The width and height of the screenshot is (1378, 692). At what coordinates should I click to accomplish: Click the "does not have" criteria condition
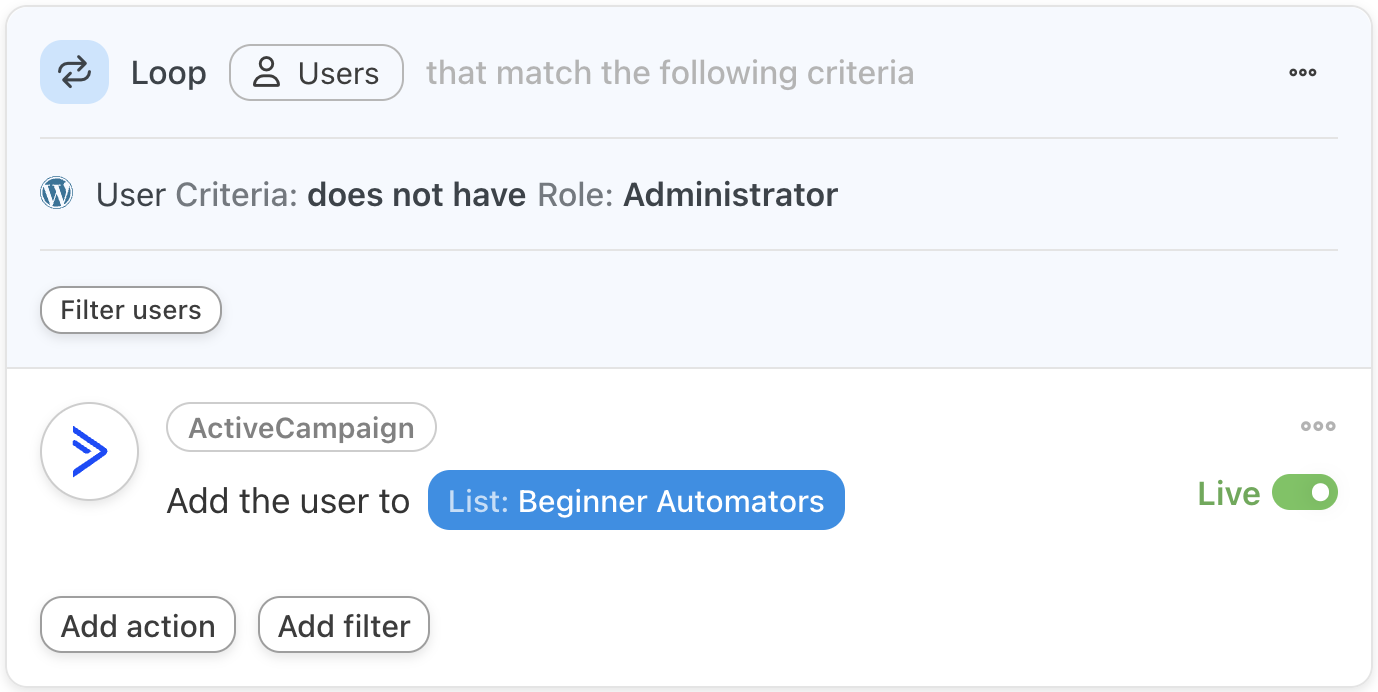click(x=416, y=194)
